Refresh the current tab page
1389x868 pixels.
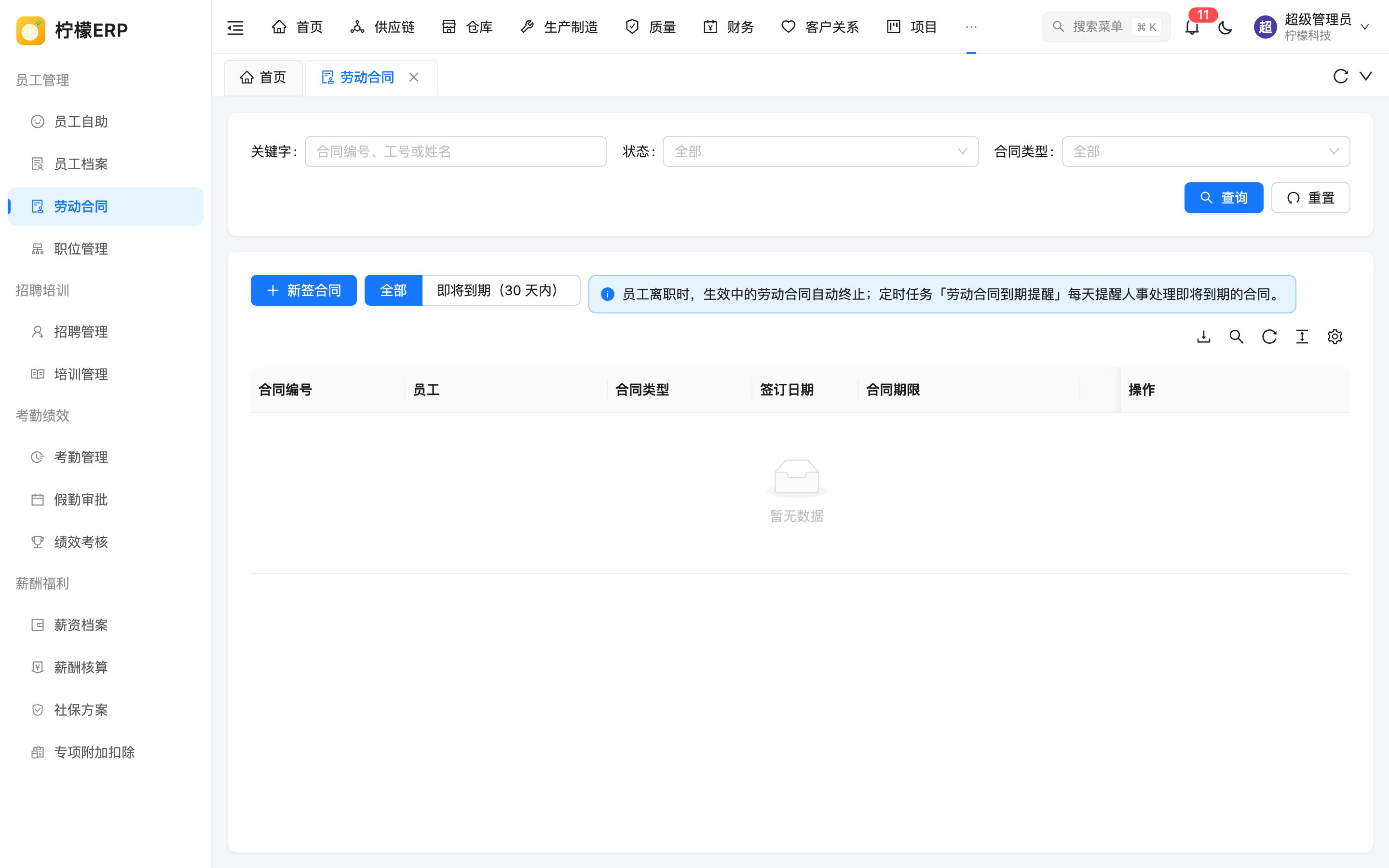point(1340,76)
